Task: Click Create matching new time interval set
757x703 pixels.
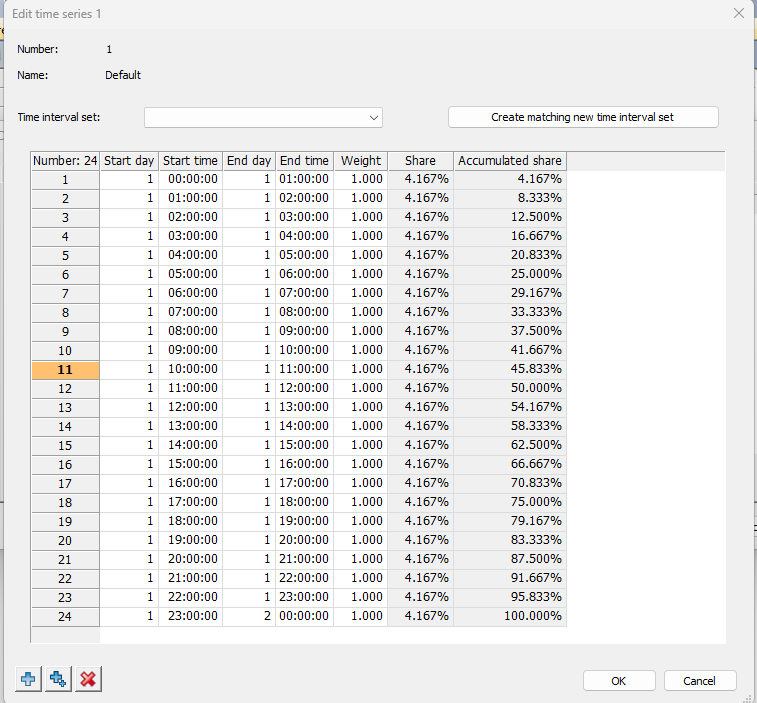Action: tap(583, 117)
